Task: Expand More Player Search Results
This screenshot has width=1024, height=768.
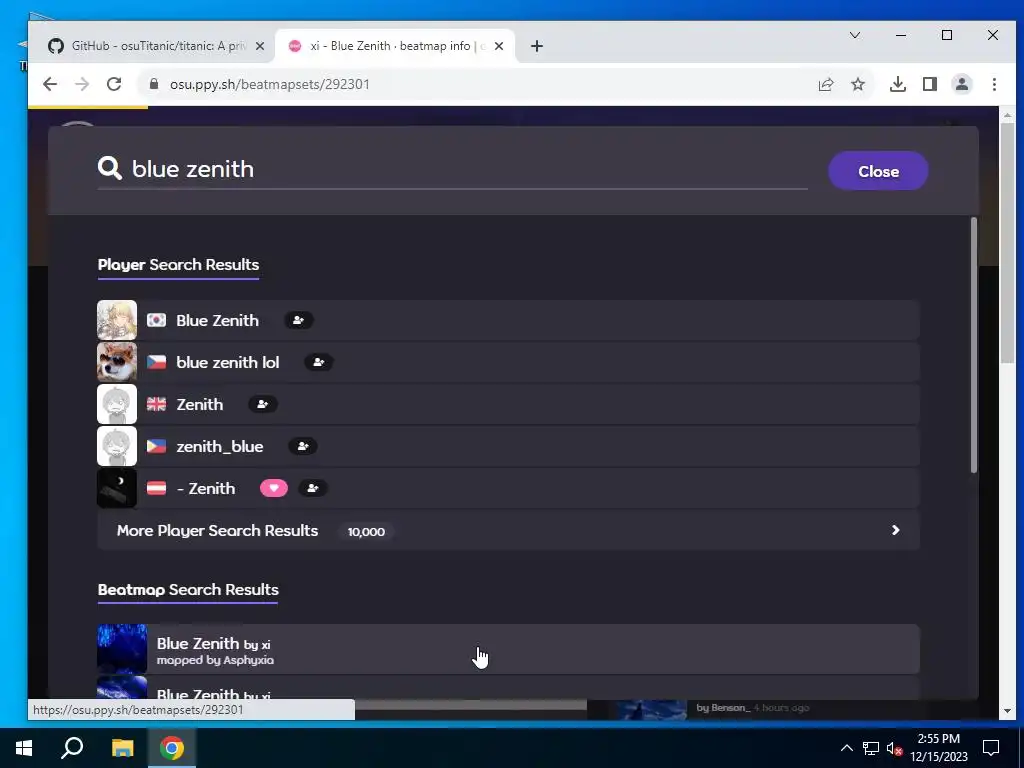Action: (x=508, y=531)
